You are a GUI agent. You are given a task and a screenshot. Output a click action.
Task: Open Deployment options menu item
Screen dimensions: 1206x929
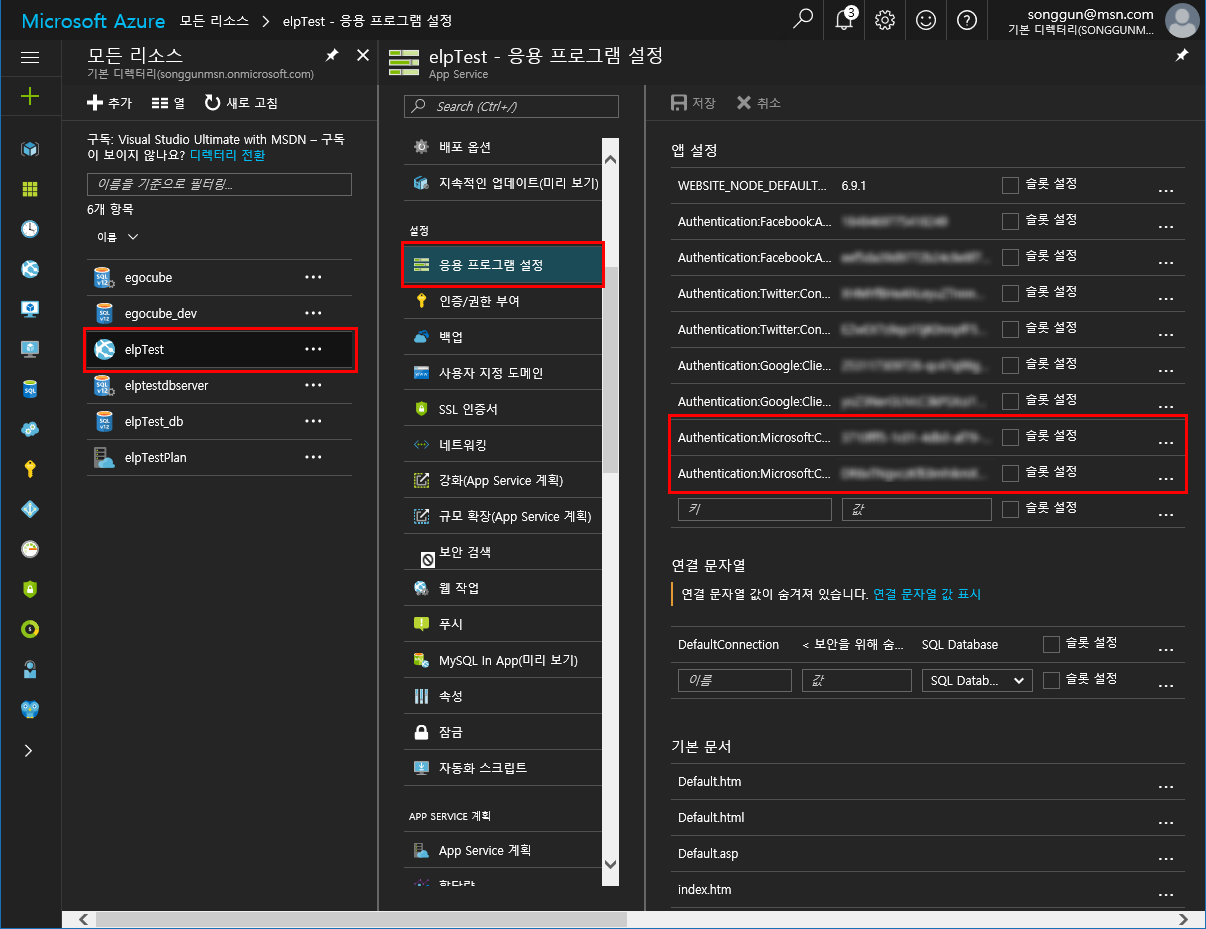click(x=503, y=148)
